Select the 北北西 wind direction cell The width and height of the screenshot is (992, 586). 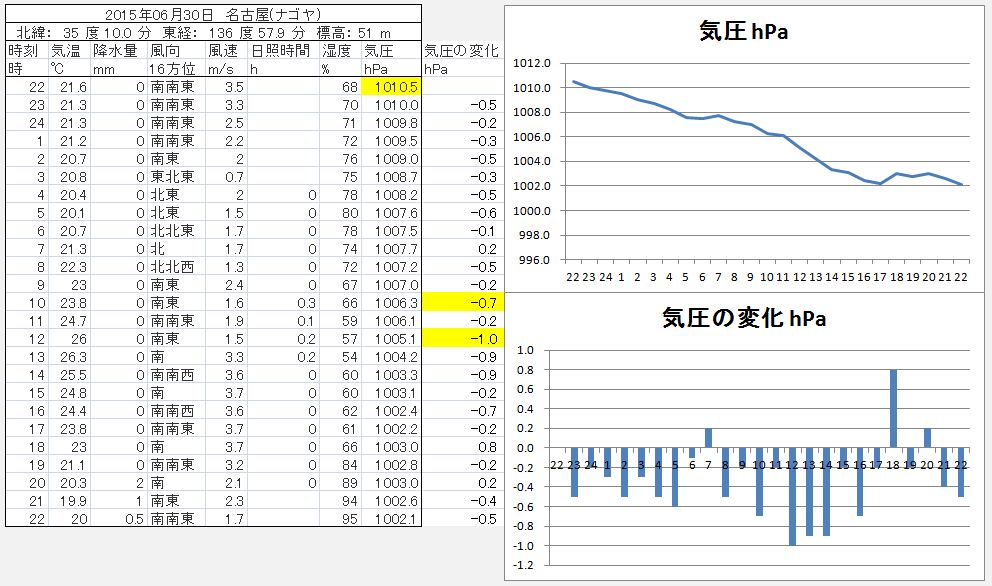[x=175, y=266]
